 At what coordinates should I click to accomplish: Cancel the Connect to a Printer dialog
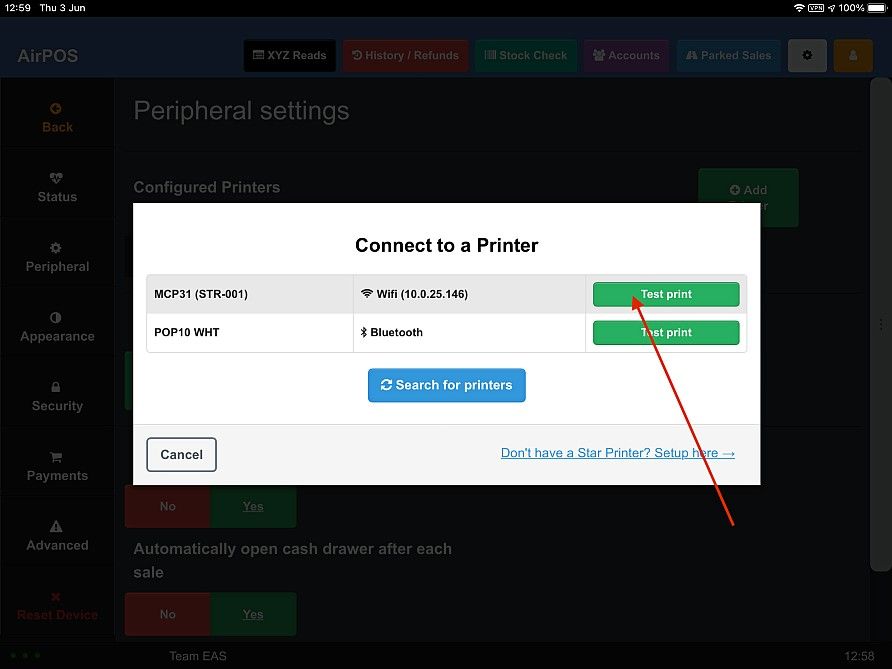[x=181, y=455]
